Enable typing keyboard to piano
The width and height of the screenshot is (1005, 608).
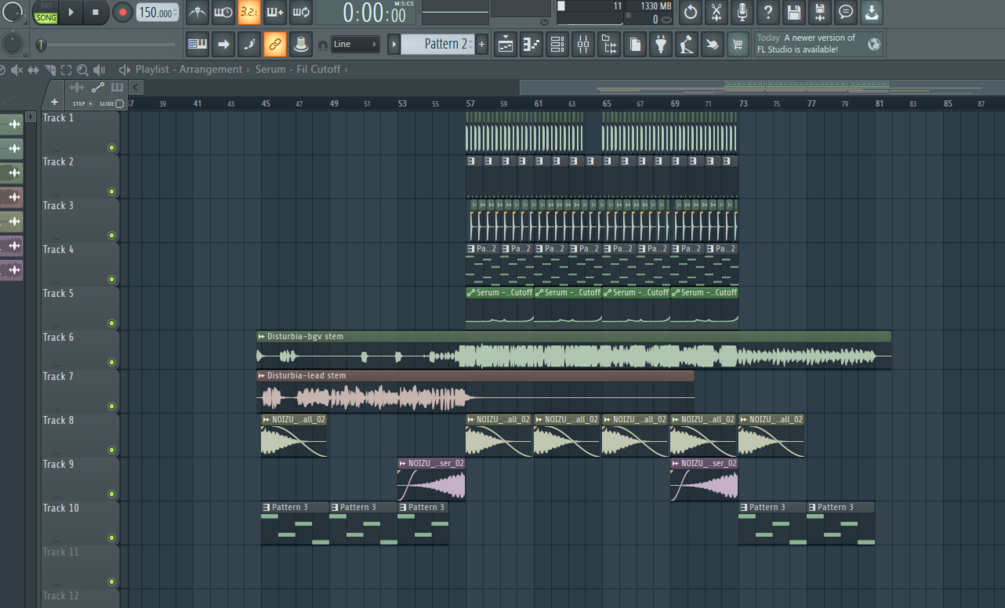point(197,44)
